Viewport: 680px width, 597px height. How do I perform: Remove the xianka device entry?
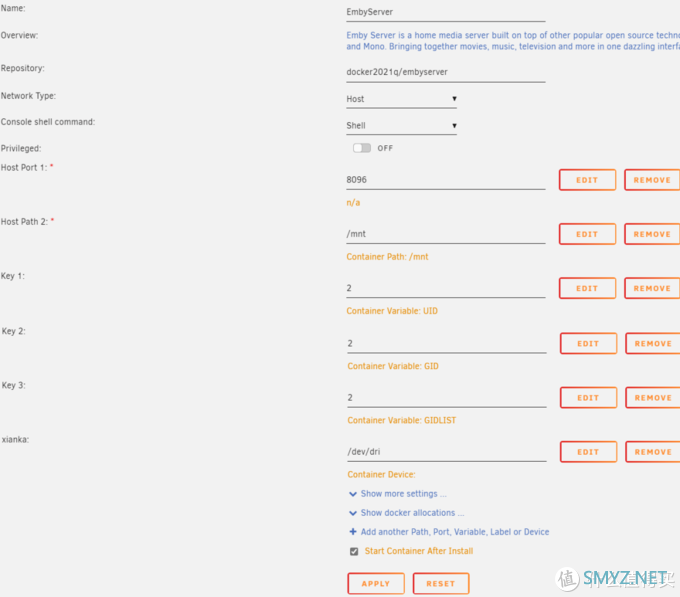tap(653, 452)
